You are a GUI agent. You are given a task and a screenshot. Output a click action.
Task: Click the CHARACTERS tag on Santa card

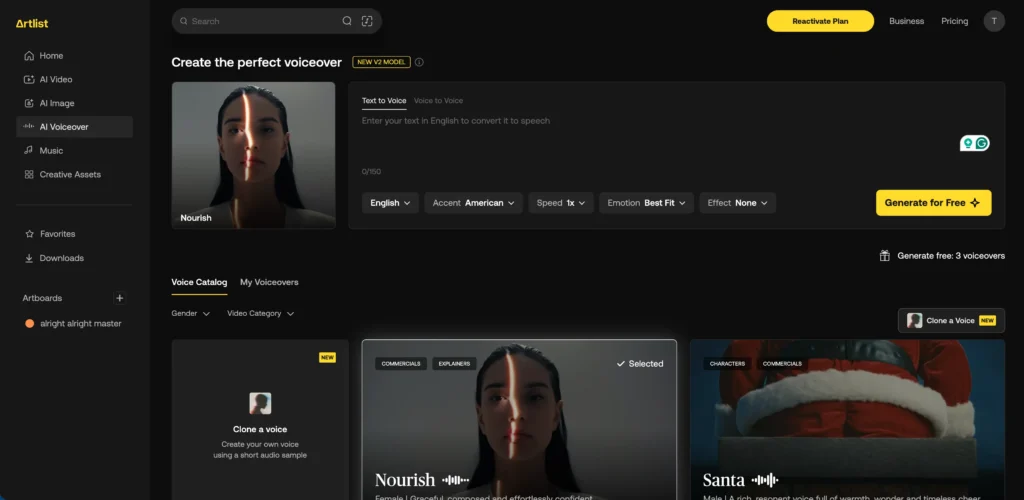(x=728, y=364)
